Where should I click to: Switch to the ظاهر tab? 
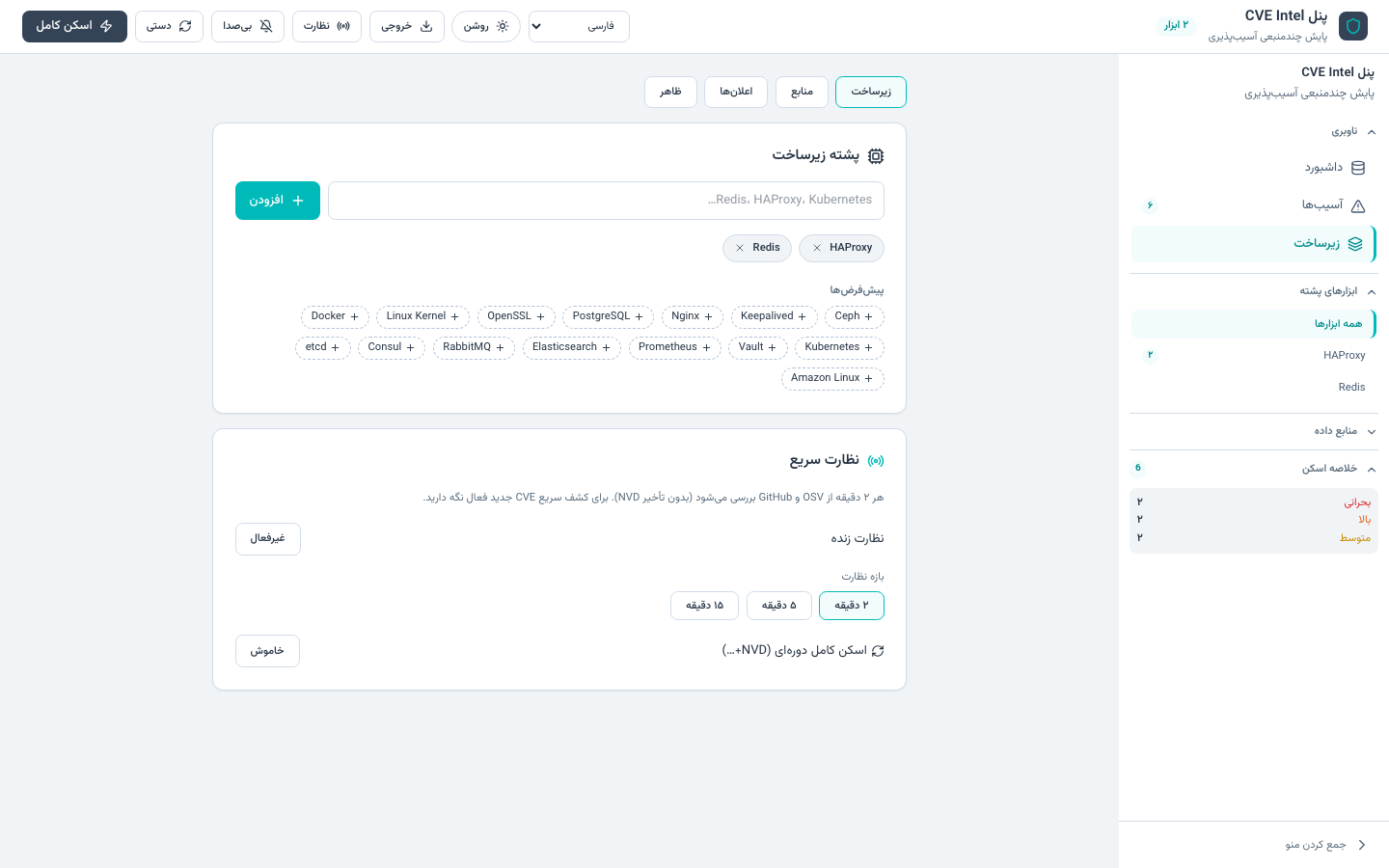click(670, 92)
